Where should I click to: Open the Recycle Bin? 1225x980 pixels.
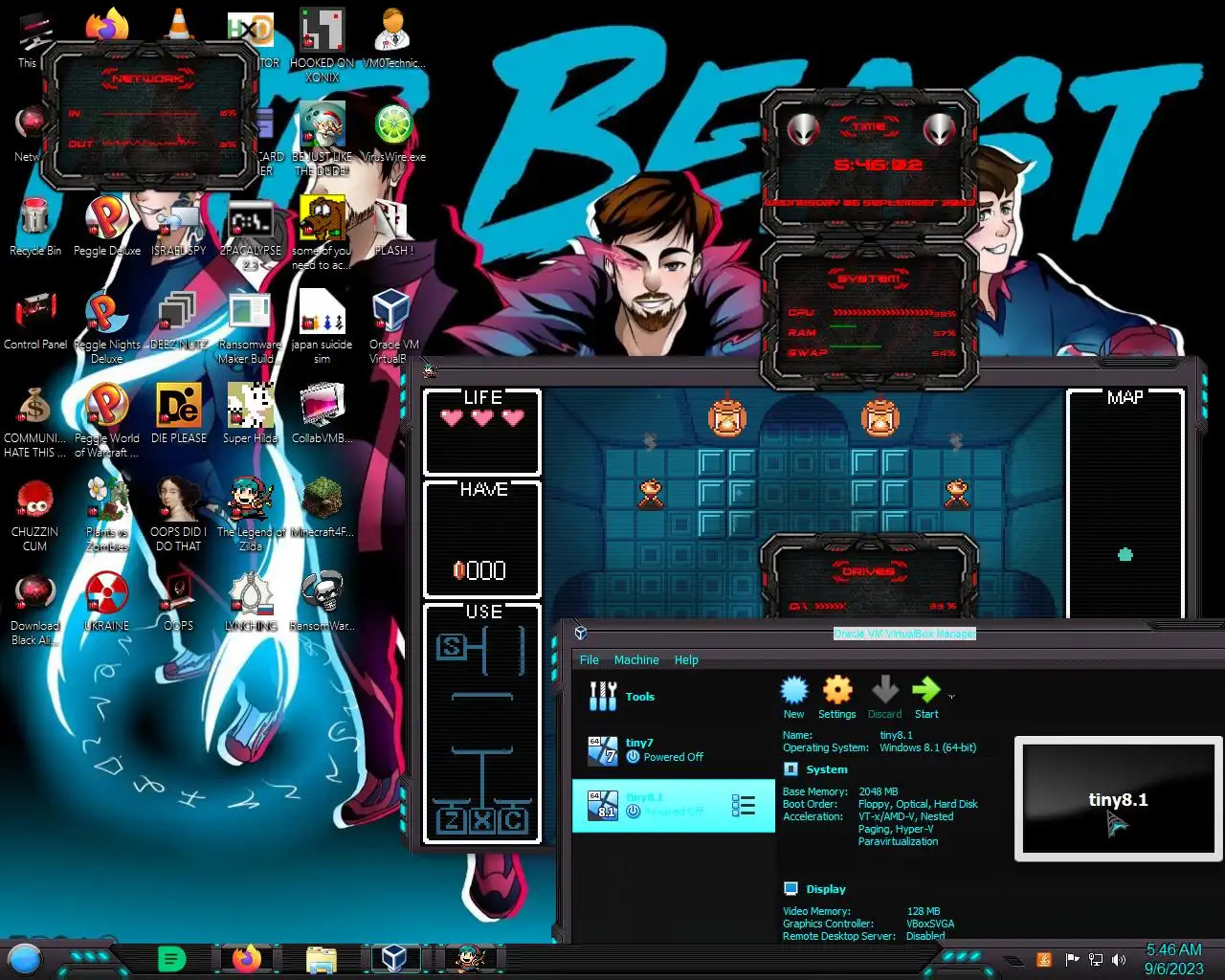point(35,227)
